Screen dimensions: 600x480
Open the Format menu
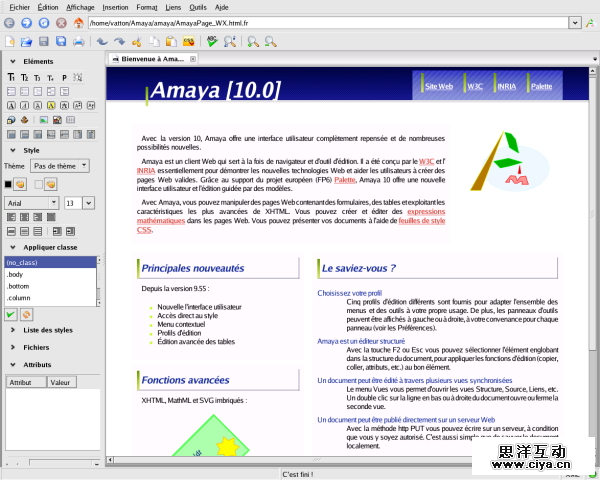click(x=147, y=7)
